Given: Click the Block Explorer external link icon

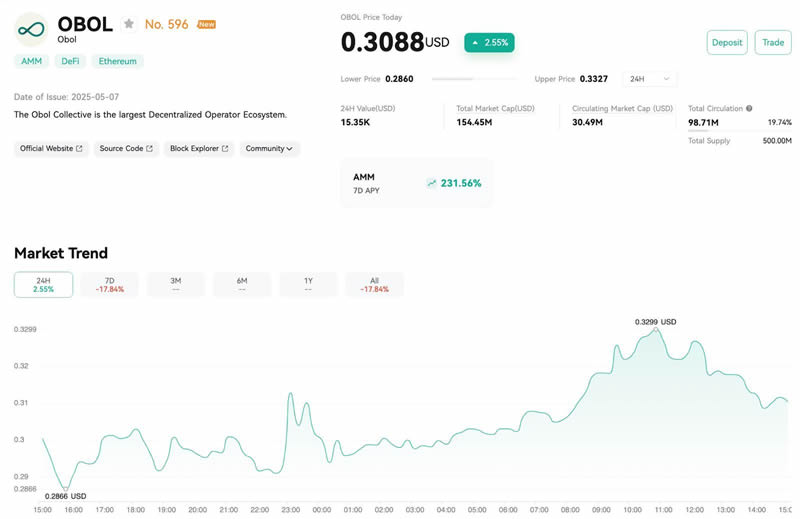Looking at the screenshot, I should 225,149.
